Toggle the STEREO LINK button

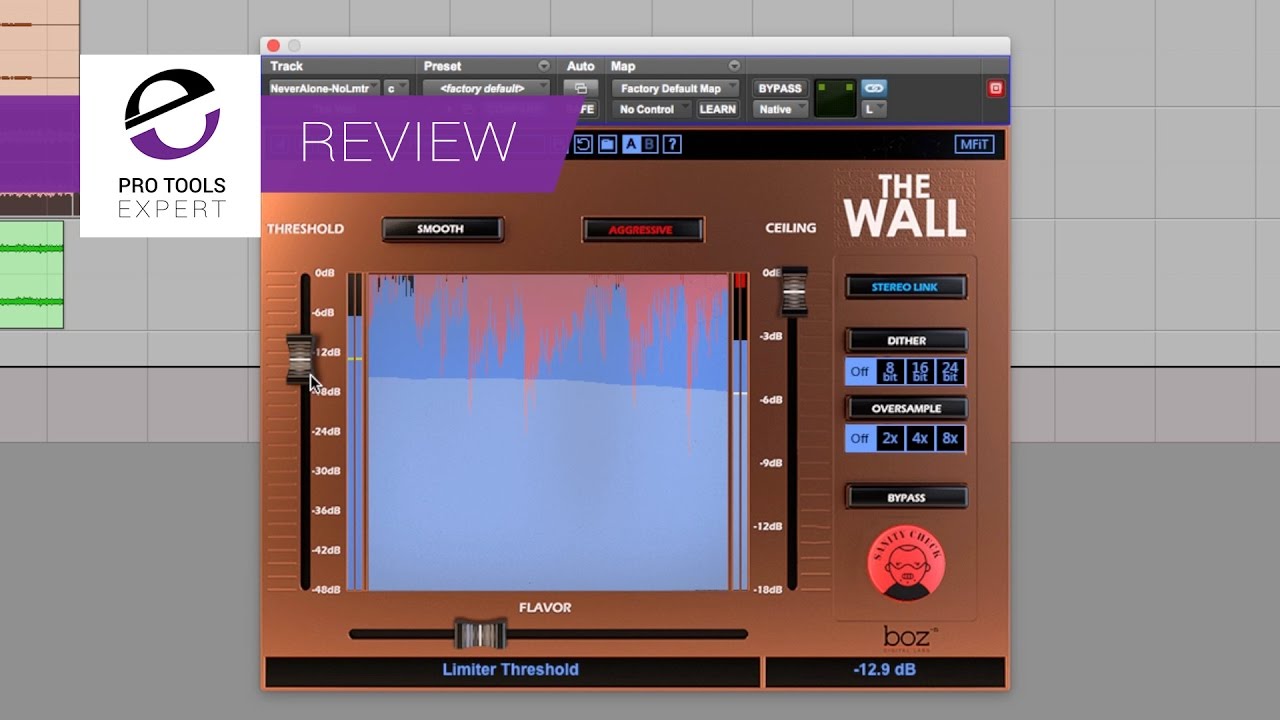[905, 287]
